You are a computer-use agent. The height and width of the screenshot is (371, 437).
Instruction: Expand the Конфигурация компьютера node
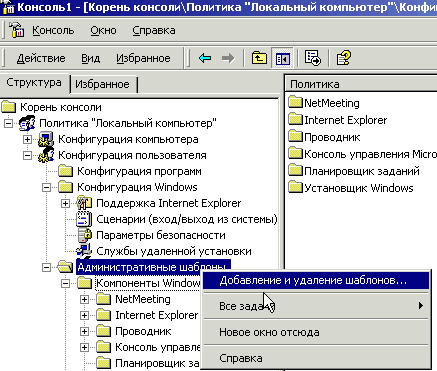[x=27, y=139]
